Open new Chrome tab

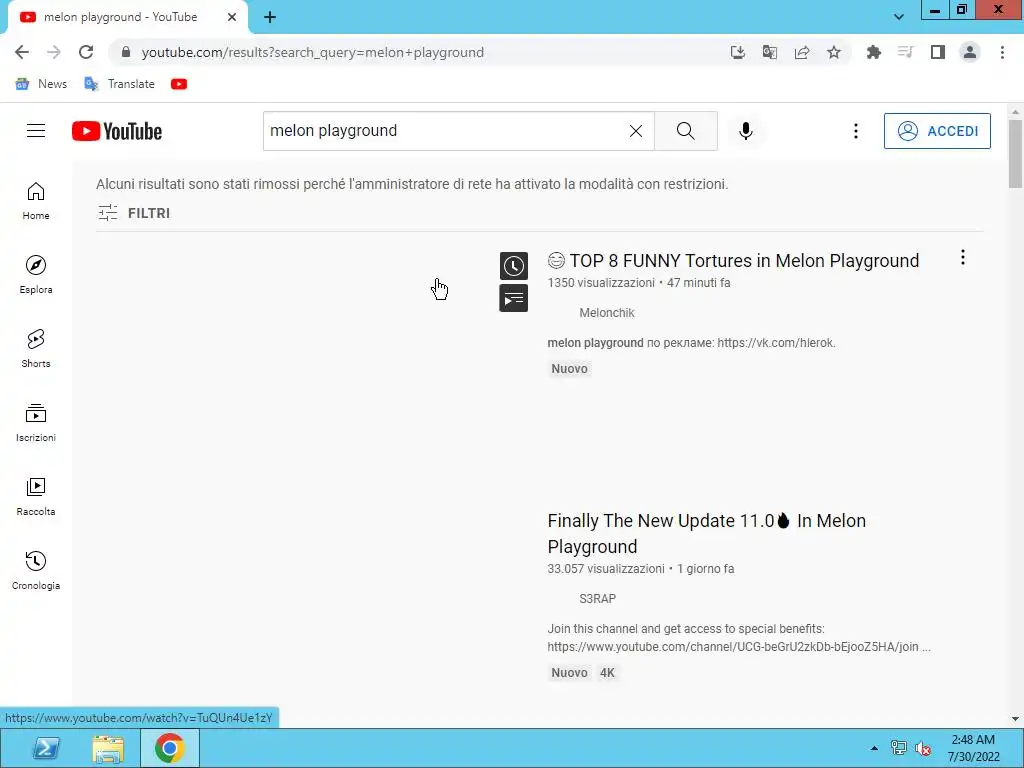270,17
